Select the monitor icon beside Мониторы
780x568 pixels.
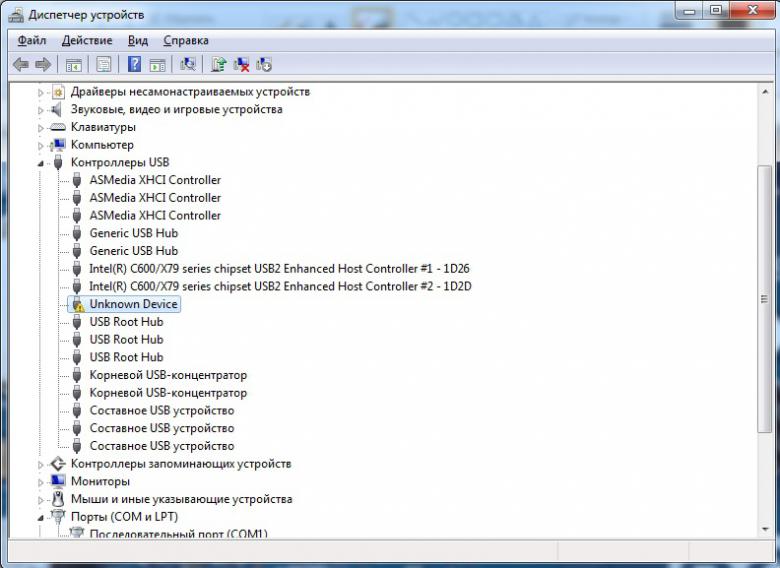[58, 481]
